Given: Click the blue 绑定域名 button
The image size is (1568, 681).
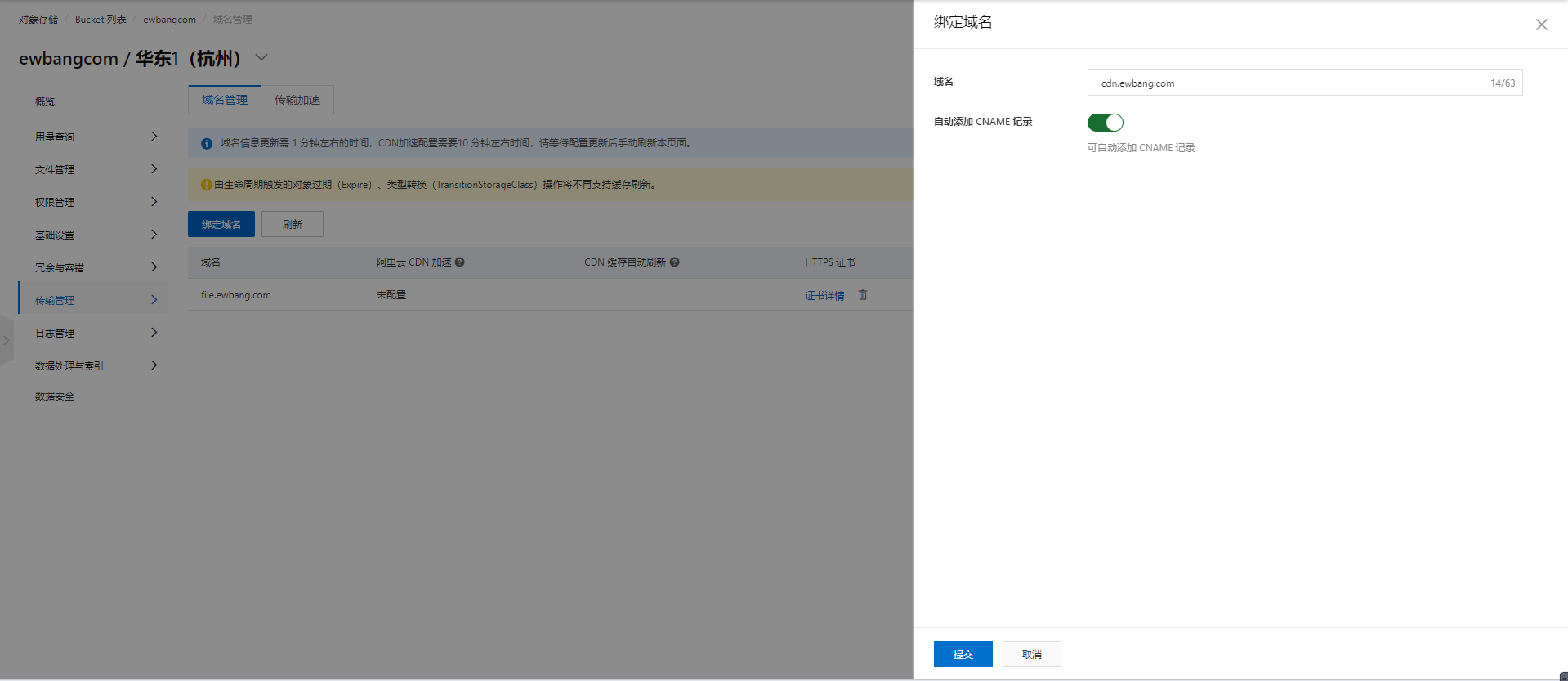Looking at the screenshot, I should pos(221,224).
